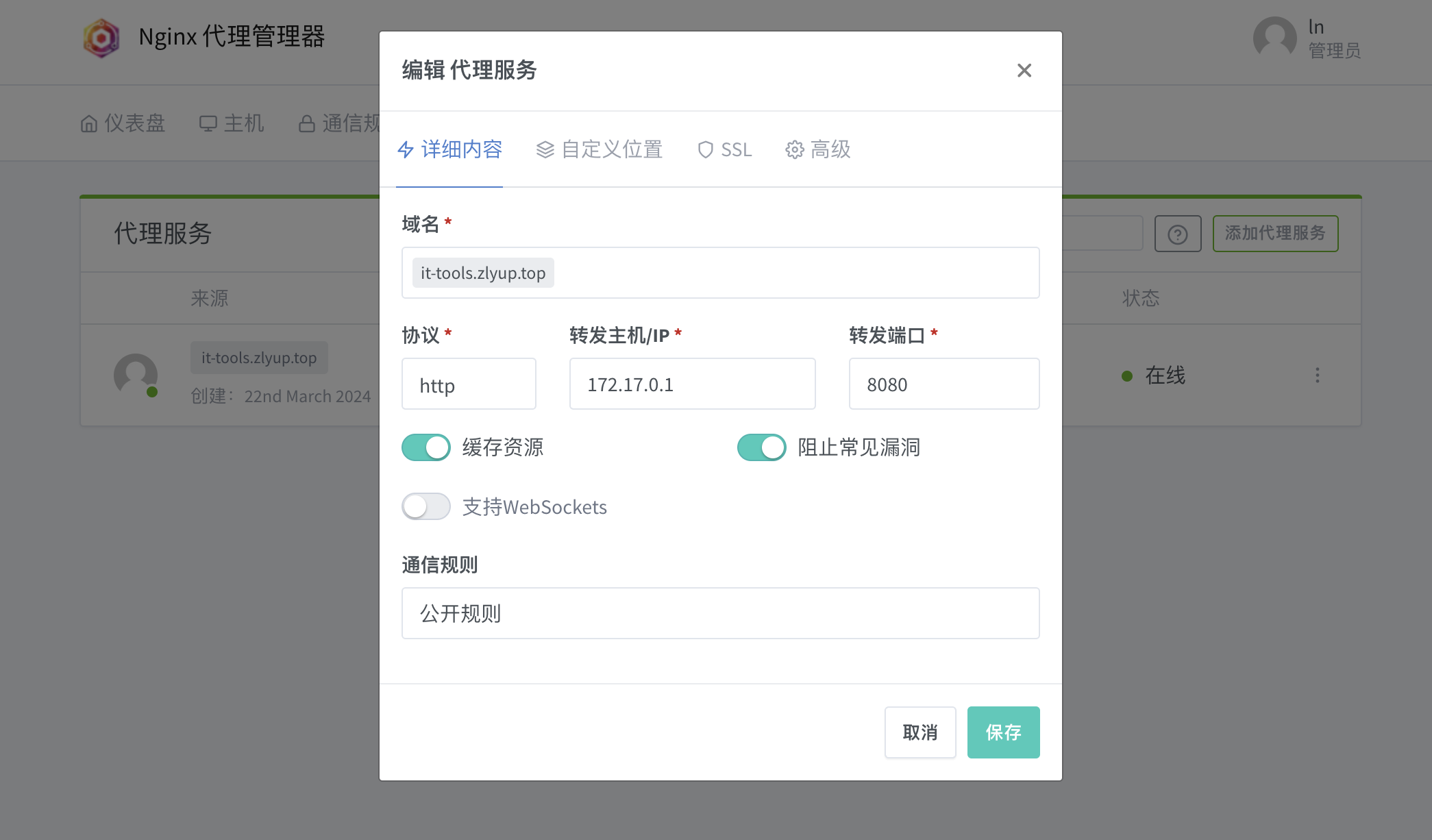Open the 通信规则 access list dropdown

click(x=720, y=613)
